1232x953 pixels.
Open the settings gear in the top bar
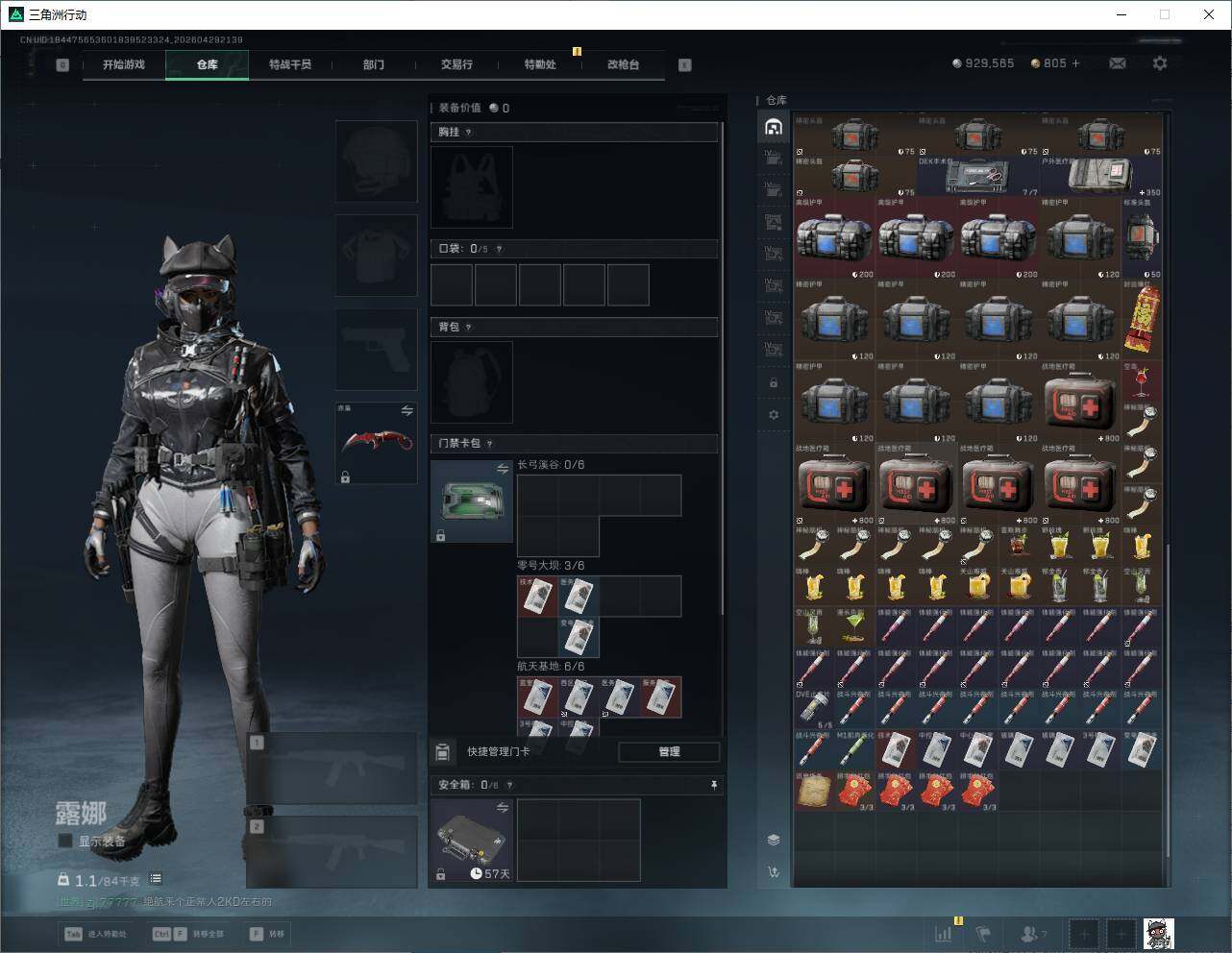pyautogui.click(x=1160, y=63)
